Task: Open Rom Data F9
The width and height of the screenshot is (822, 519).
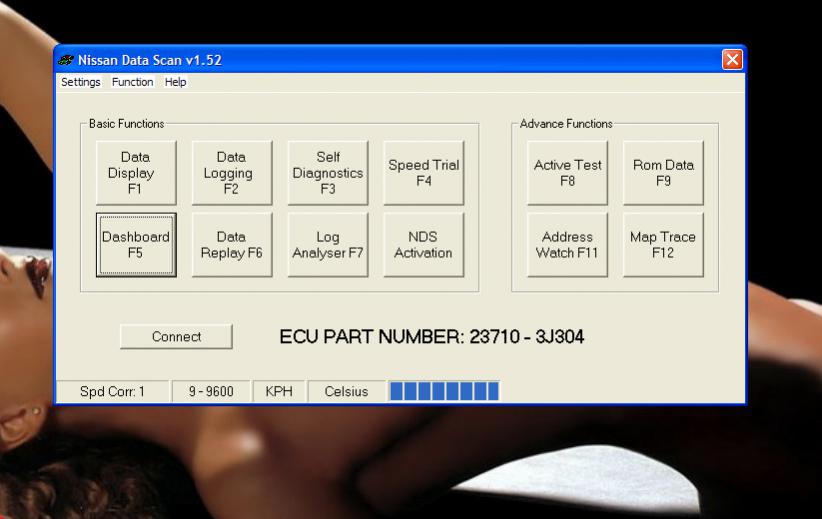Action: point(663,172)
